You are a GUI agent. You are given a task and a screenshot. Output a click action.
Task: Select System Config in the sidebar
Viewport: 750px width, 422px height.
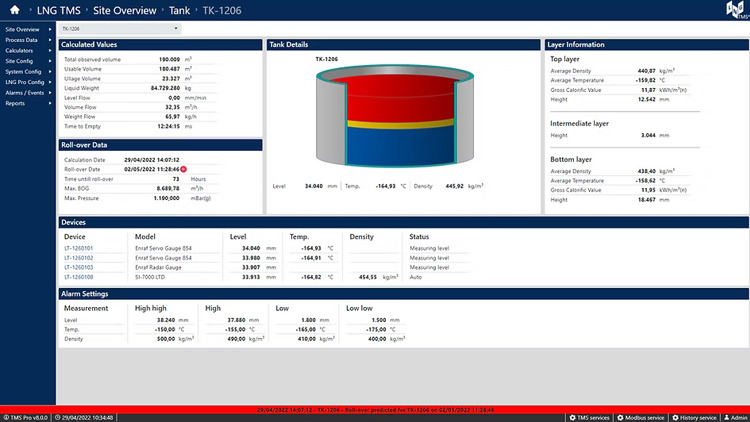[25, 71]
